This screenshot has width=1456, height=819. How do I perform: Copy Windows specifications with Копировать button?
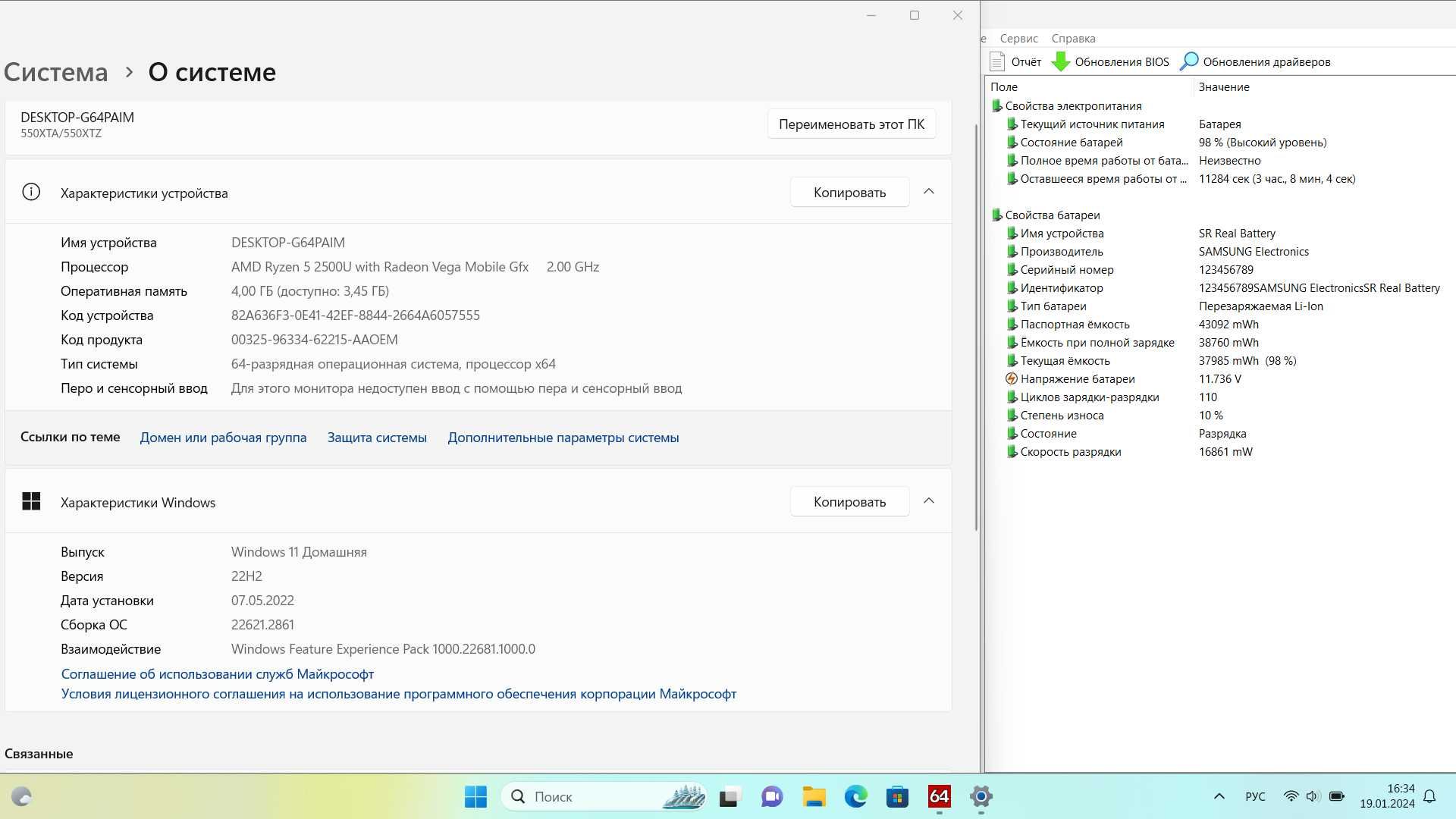[x=849, y=502]
